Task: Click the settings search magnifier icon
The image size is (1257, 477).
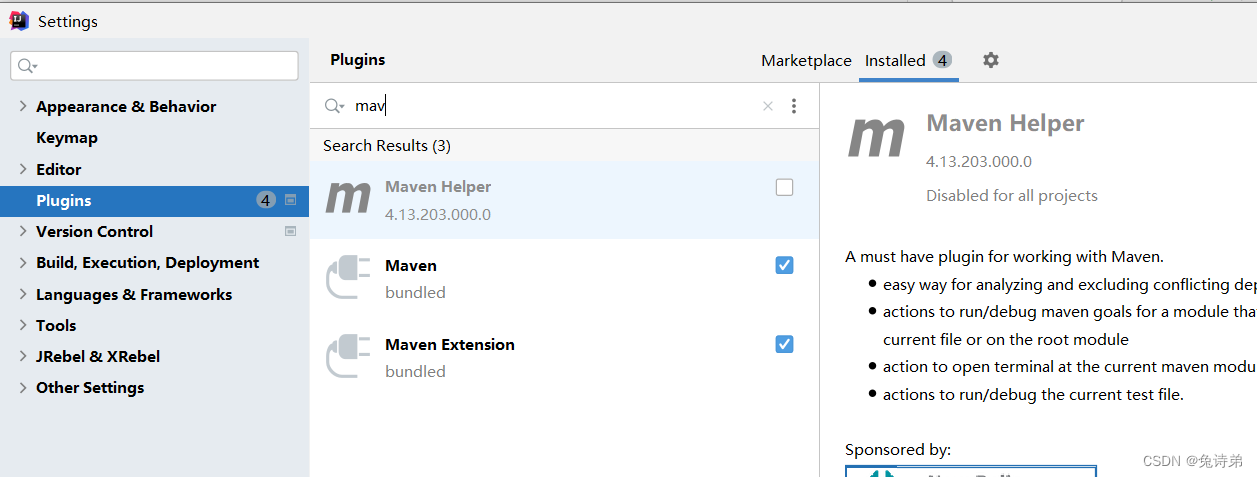Action: pos(26,66)
